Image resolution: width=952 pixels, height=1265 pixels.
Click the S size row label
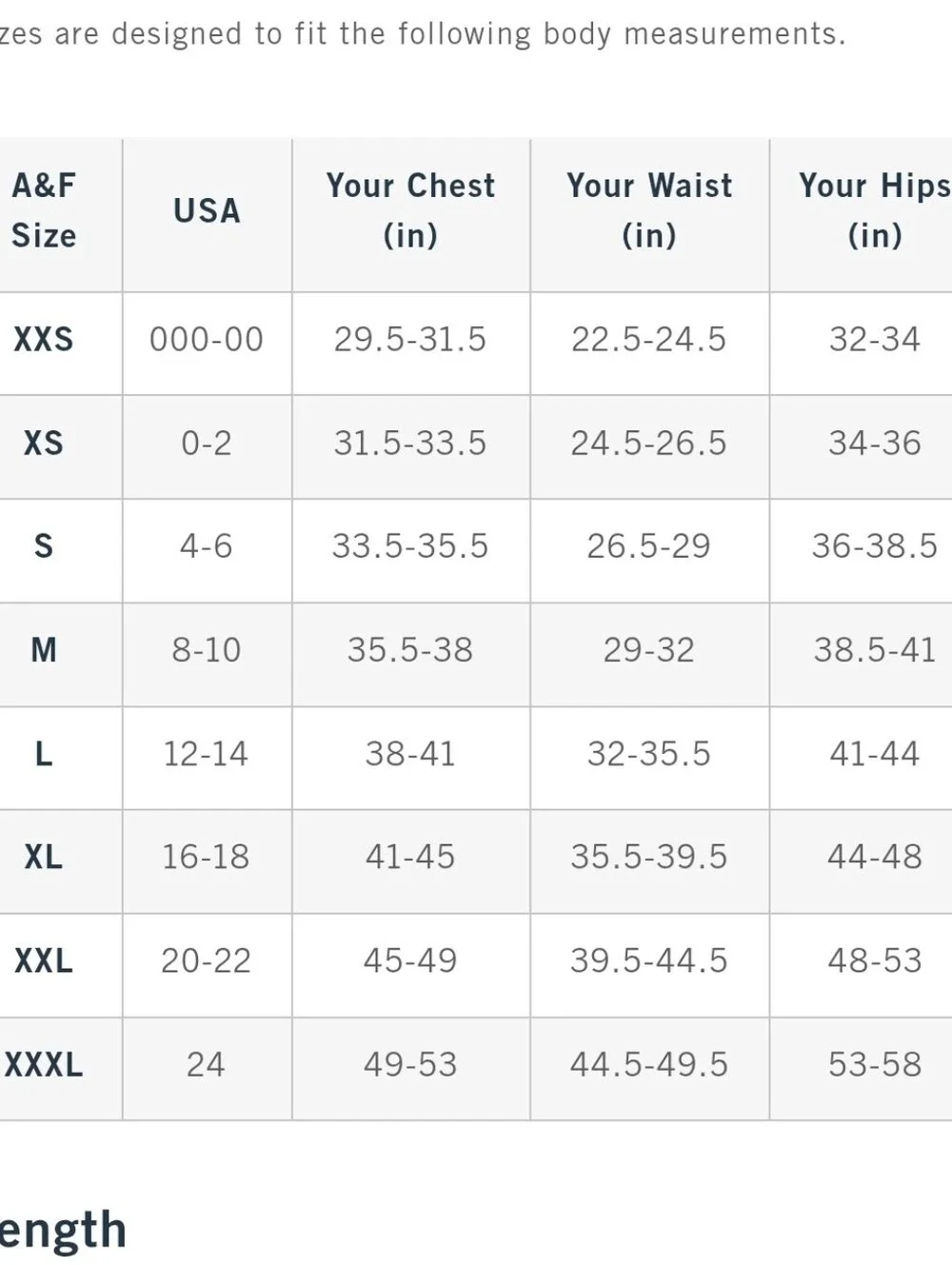pyautogui.click(x=44, y=546)
